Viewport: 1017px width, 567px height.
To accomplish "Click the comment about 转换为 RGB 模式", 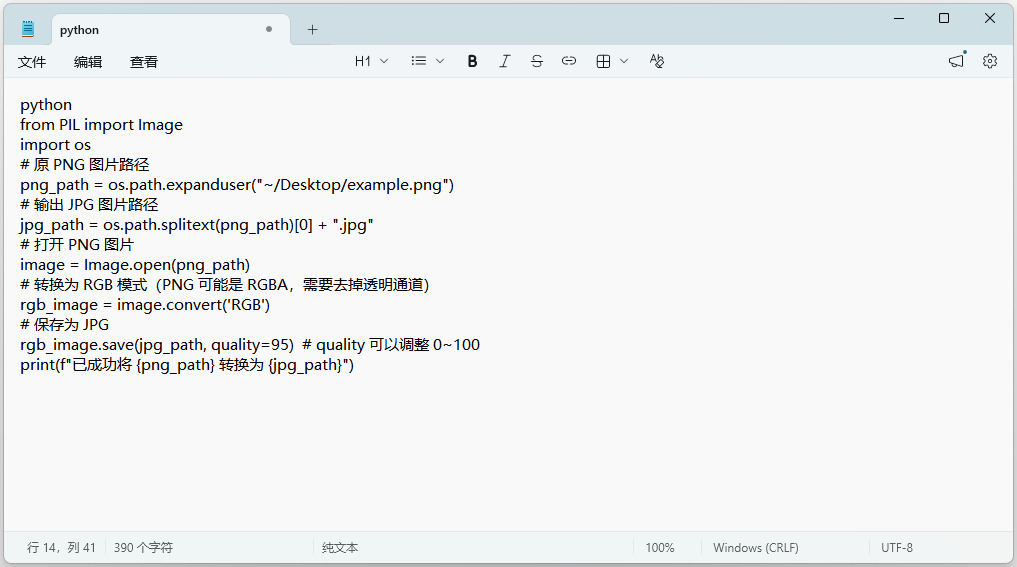I will tap(224, 285).
